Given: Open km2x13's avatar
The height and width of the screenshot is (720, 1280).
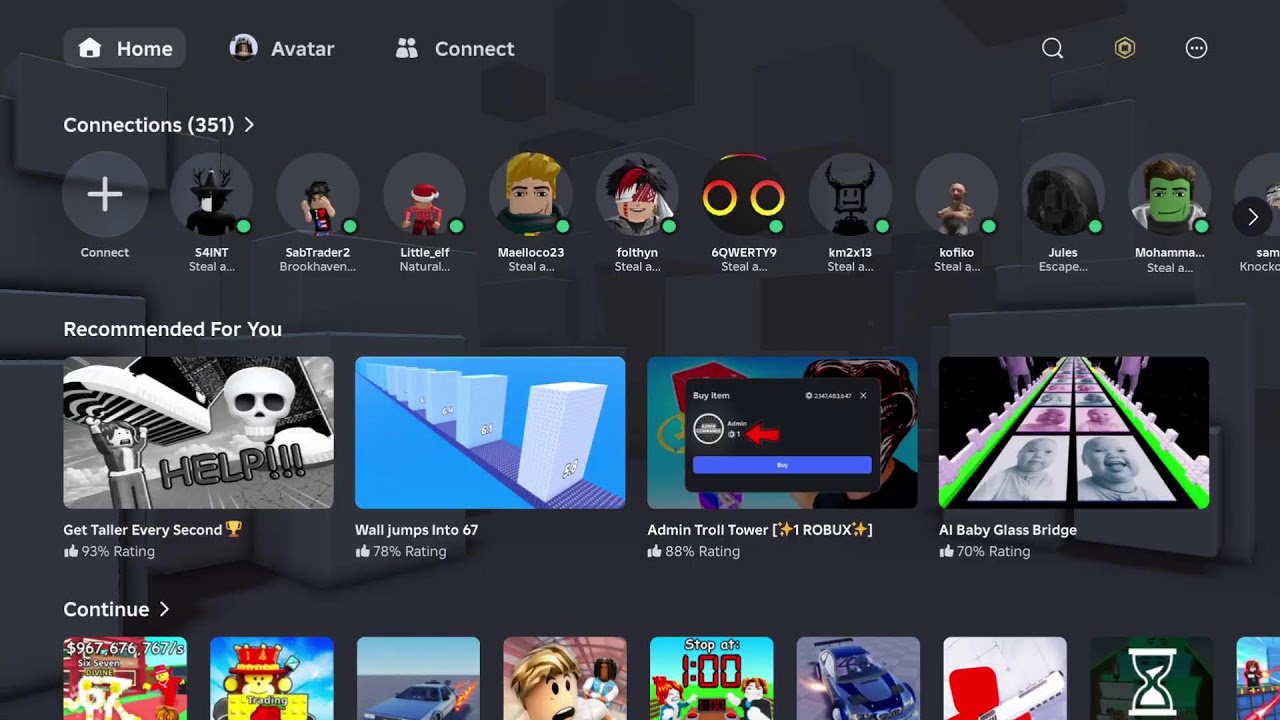Looking at the screenshot, I should (850, 195).
